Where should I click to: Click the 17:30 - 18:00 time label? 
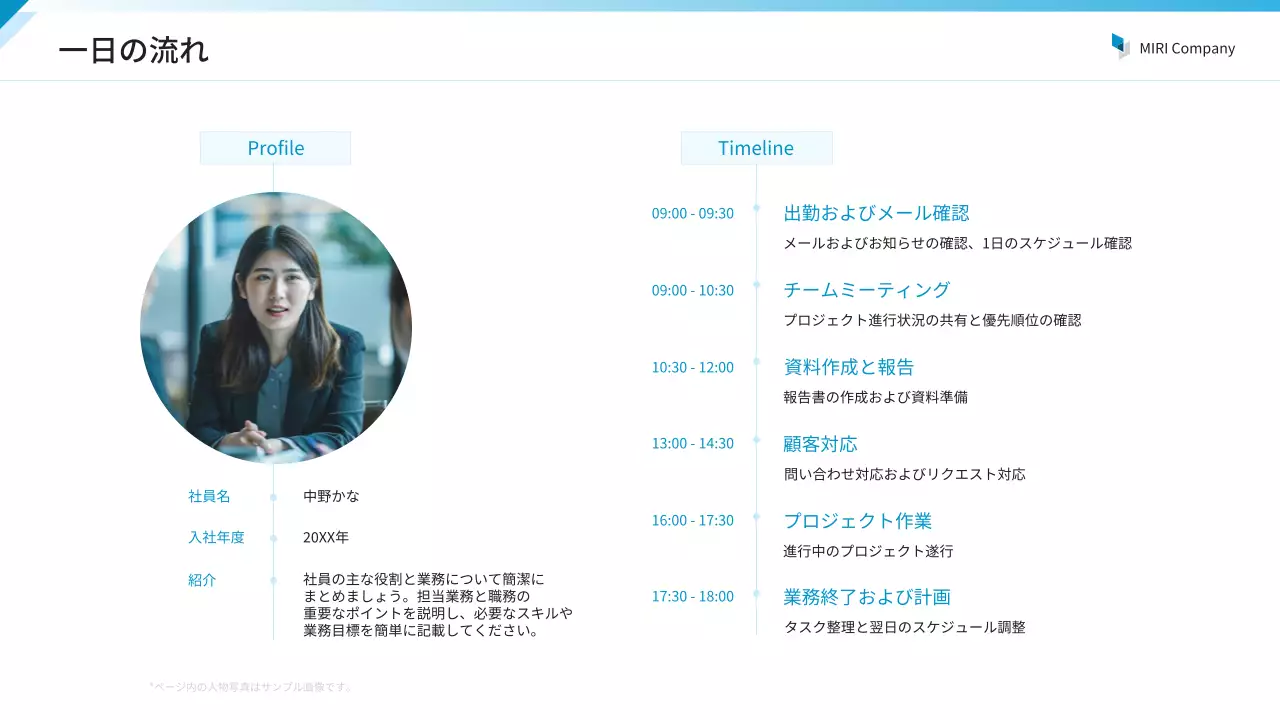(692, 596)
